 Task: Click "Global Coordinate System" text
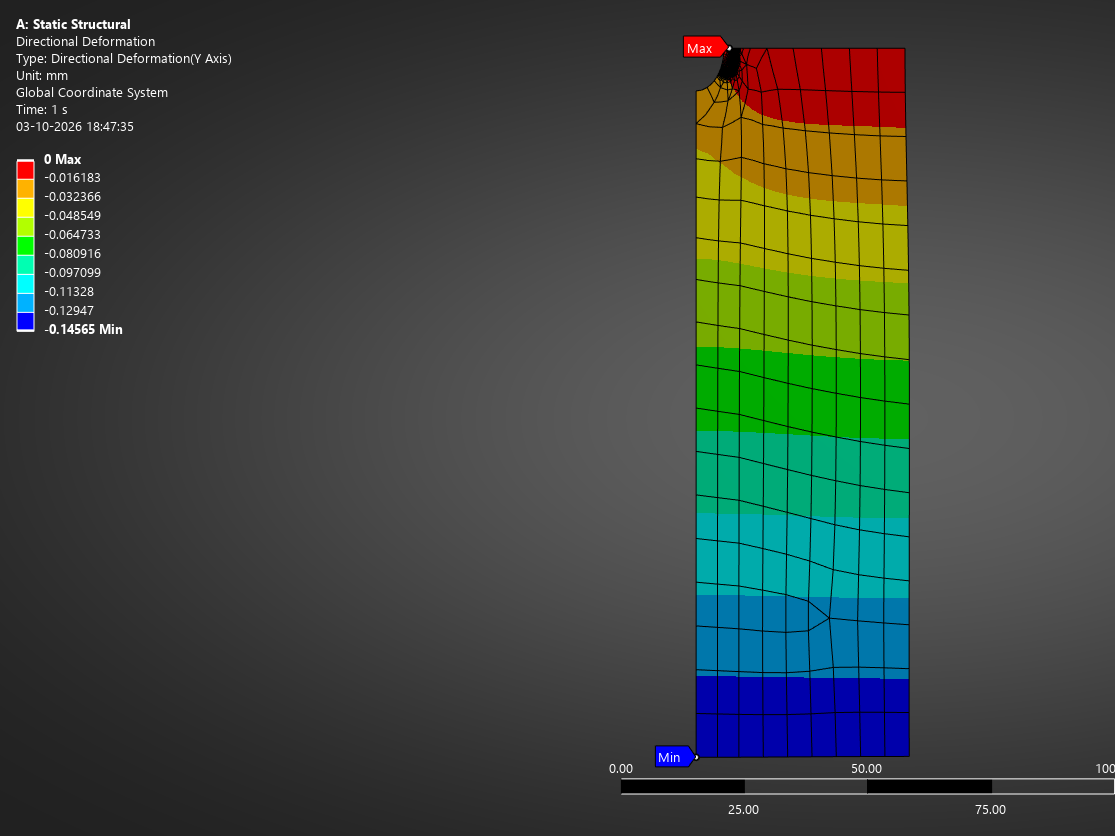pyautogui.click(x=92, y=92)
